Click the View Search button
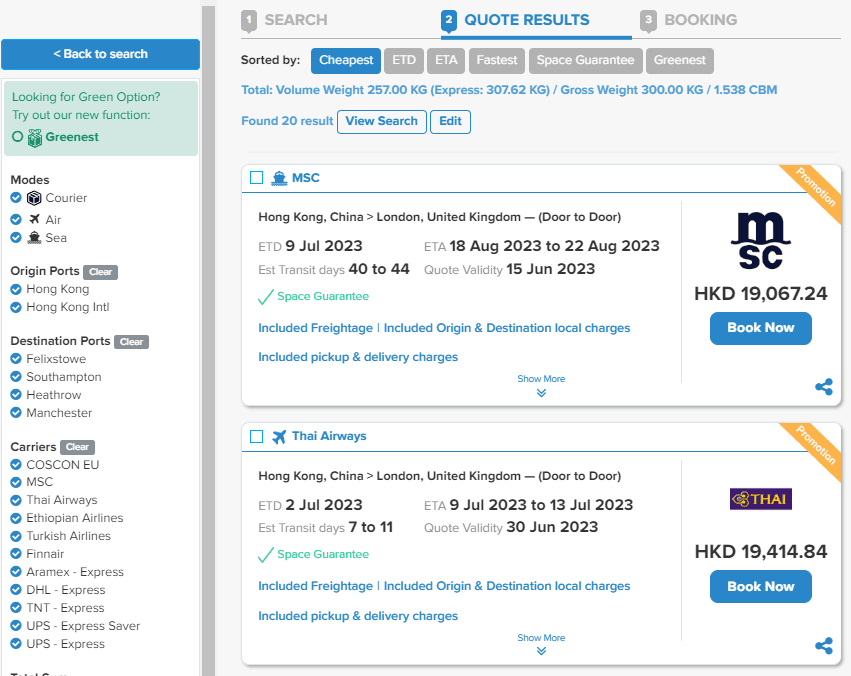Viewport: 851px width, 676px height. (x=382, y=122)
